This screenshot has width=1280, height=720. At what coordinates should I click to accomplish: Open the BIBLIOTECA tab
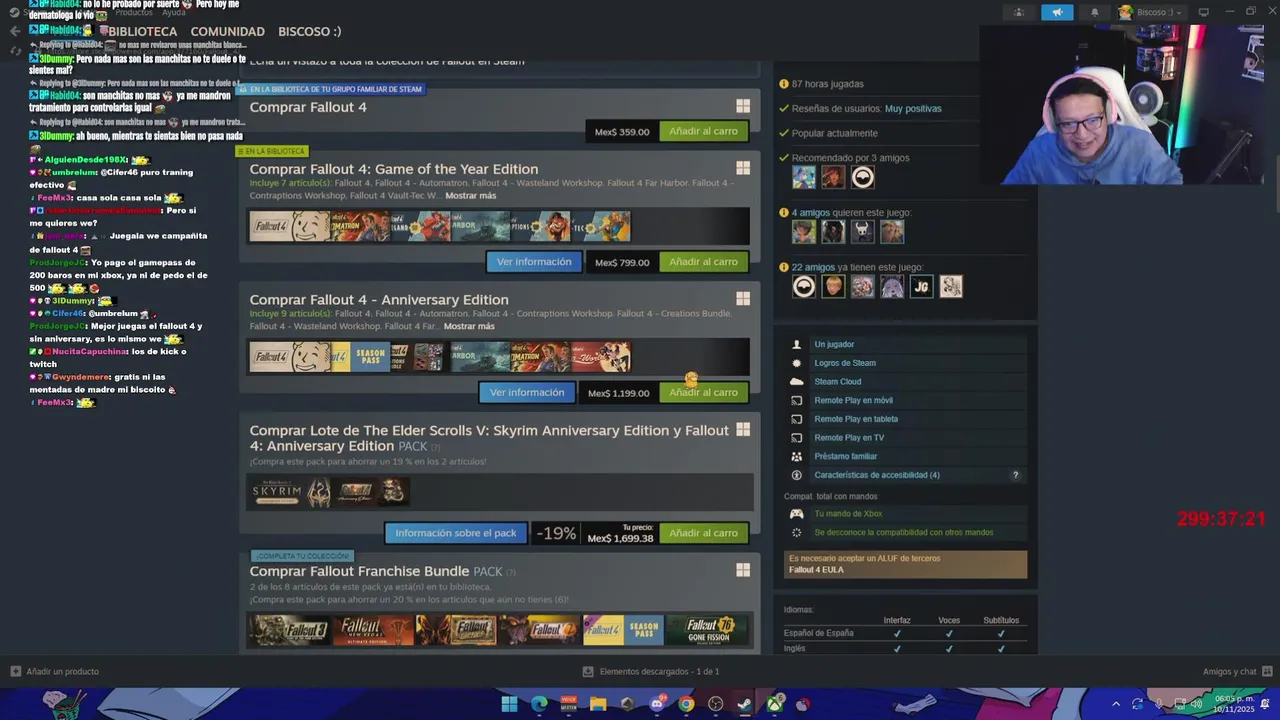[142, 31]
